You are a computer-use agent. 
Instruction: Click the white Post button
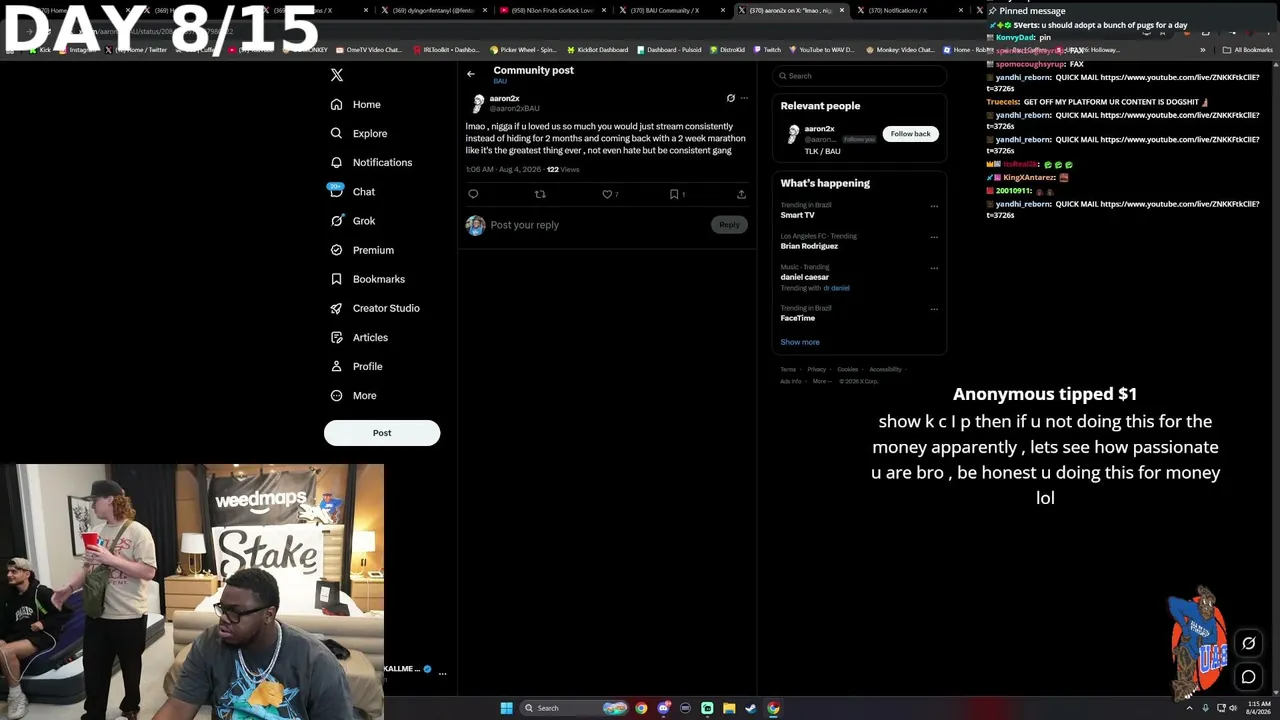pyautogui.click(x=382, y=433)
